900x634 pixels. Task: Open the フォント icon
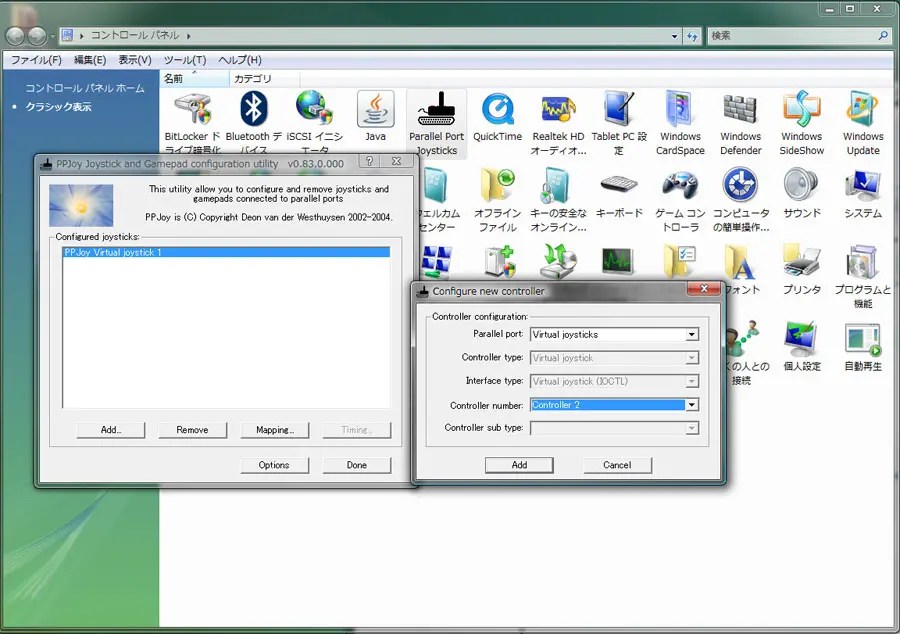pos(742,271)
